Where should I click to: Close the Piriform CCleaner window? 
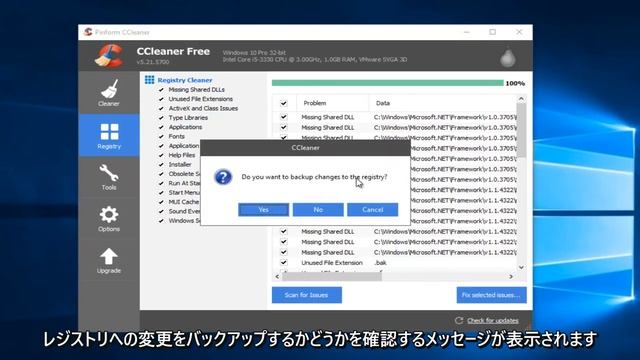coord(519,32)
